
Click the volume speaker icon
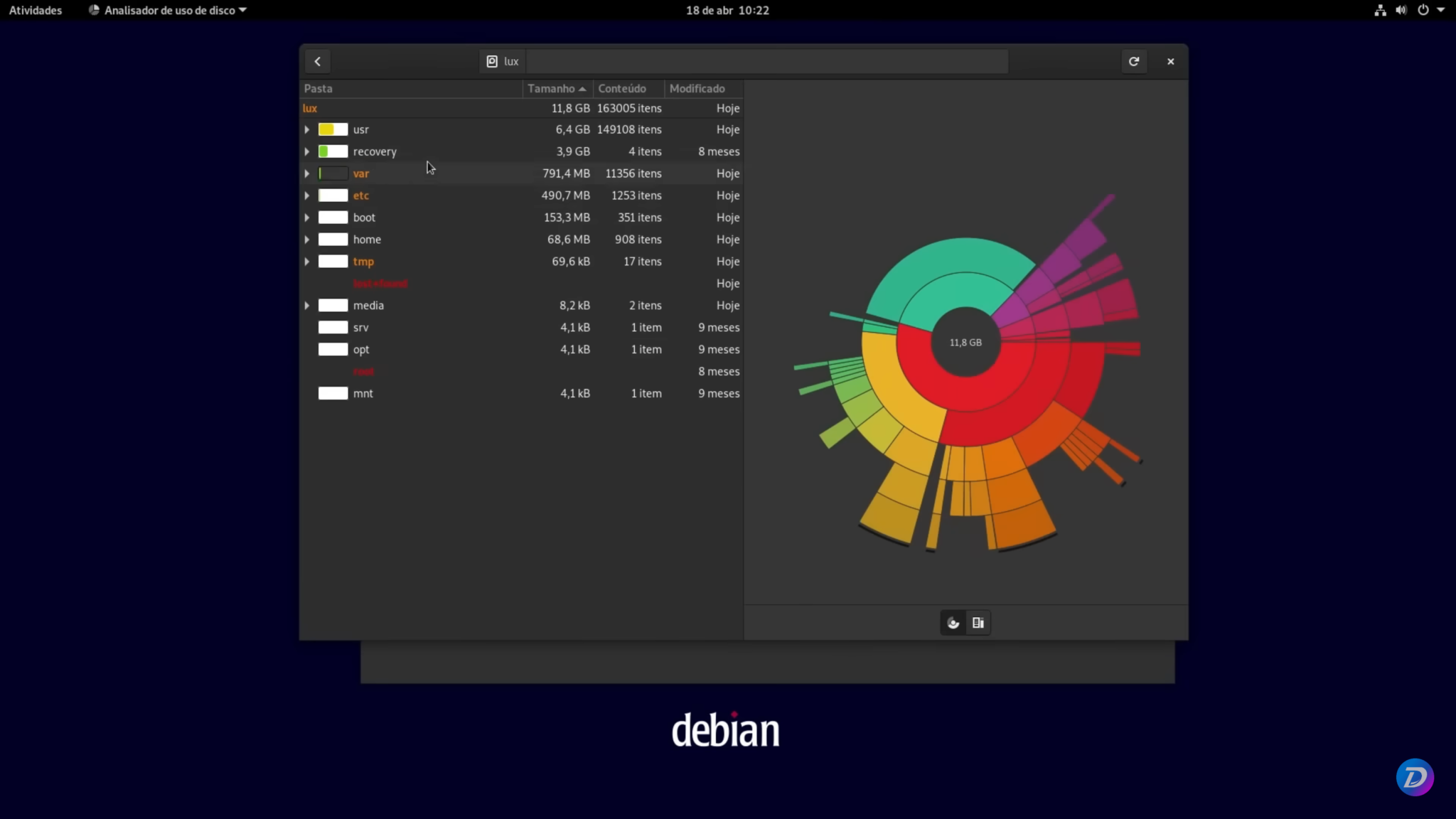[1401, 10]
